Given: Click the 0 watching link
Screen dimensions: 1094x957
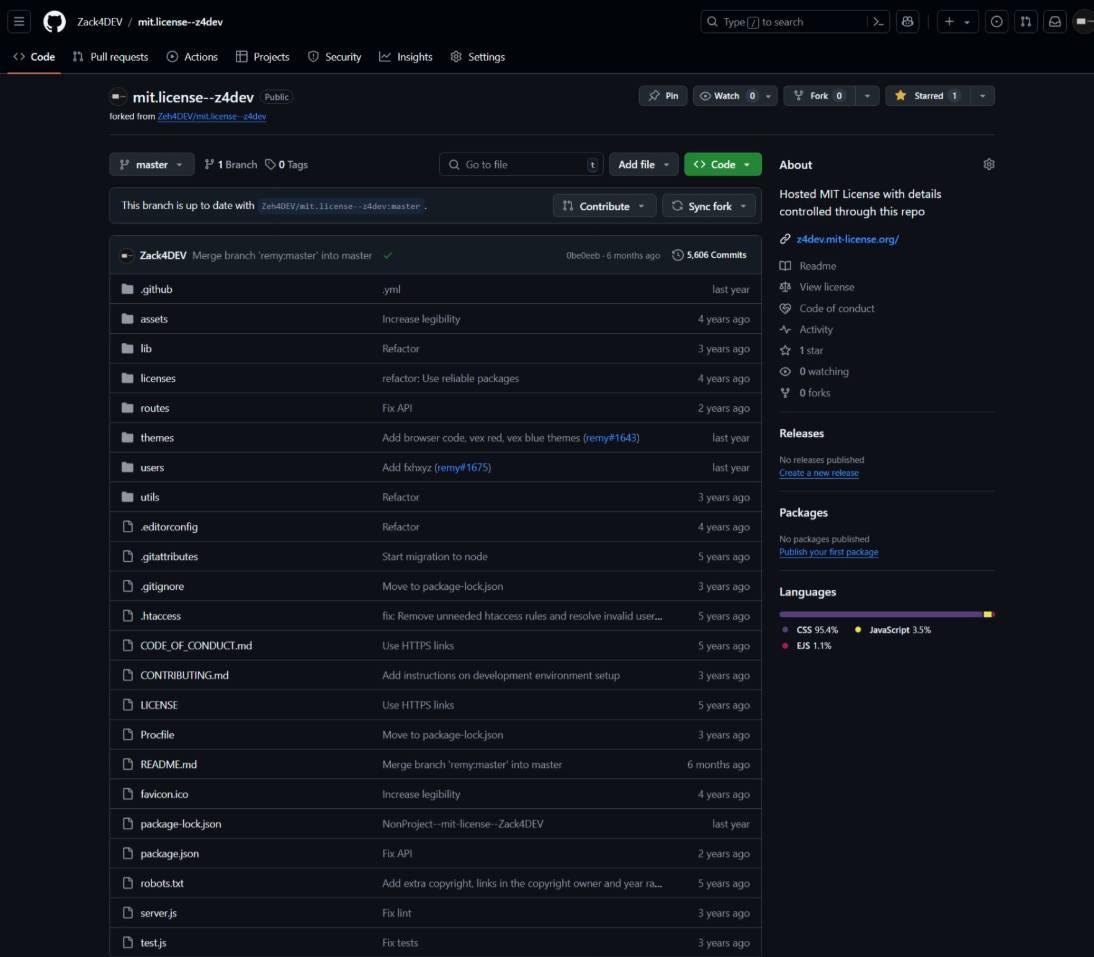Looking at the screenshot, I should coord(814,372).
